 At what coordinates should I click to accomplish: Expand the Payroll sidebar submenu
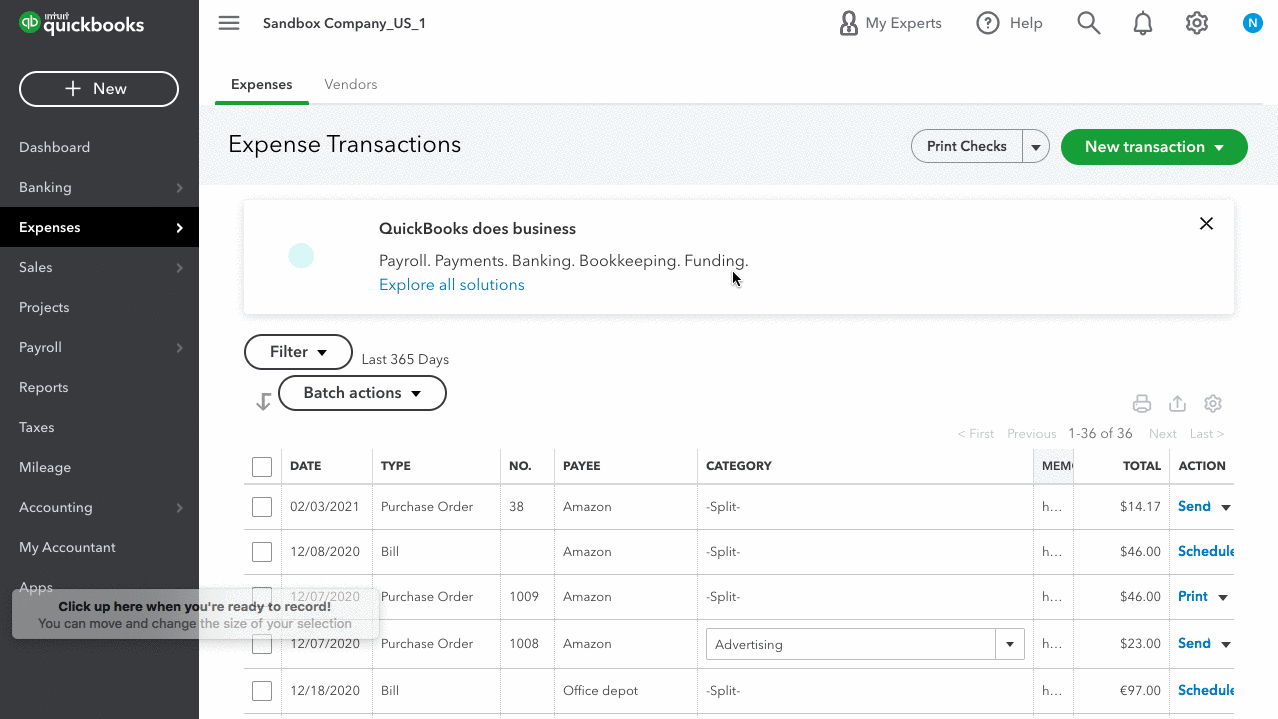(x=179, y=347)
